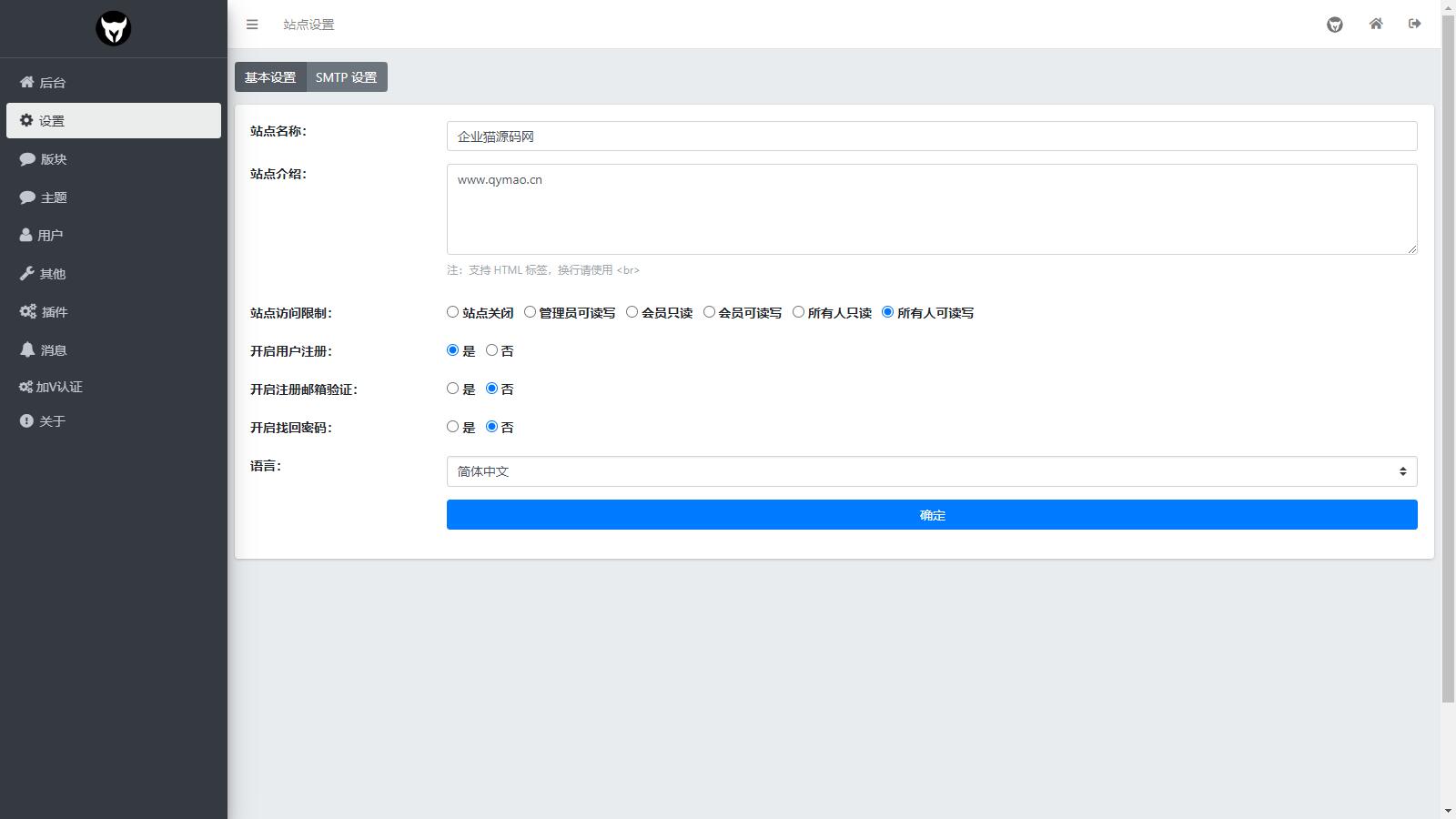The image size is (1456, 819).
Task: Expand the 语言 language dropdown
Action: pyautogui.click(x=931, y=471)
